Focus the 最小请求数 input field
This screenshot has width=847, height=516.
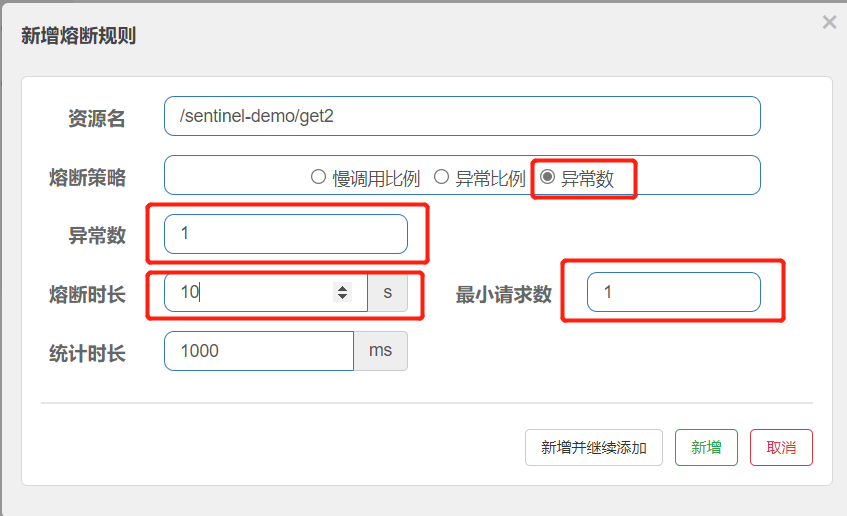(673, 292)
